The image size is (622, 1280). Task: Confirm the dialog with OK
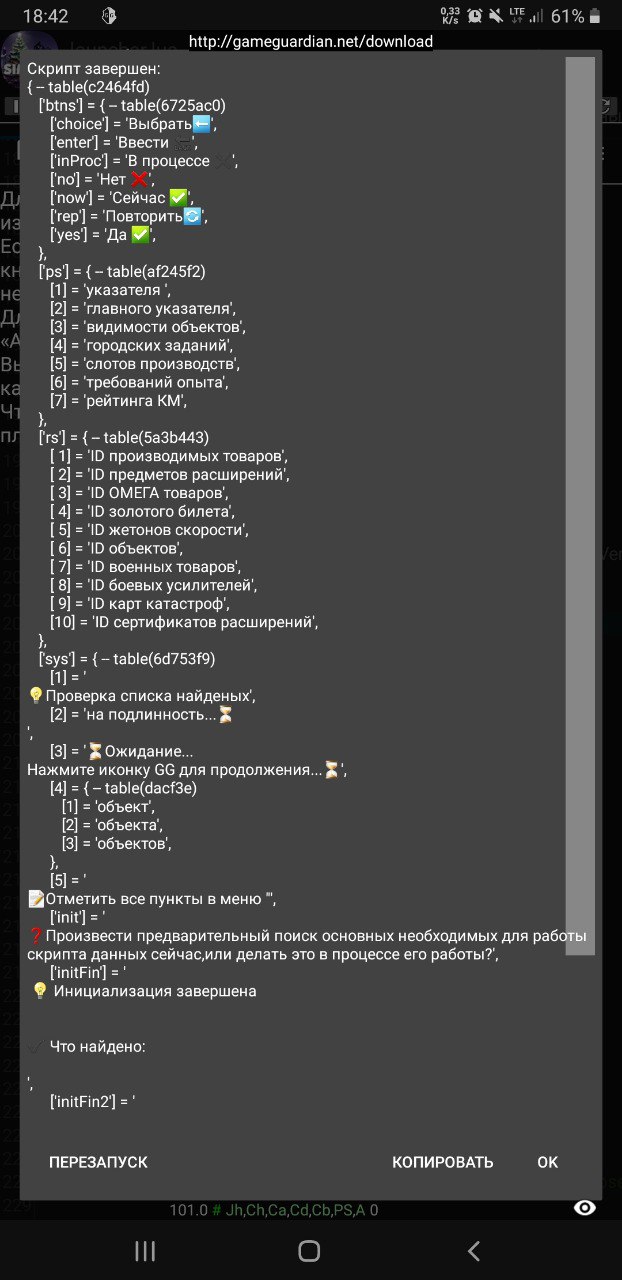tap(548, 1162)
